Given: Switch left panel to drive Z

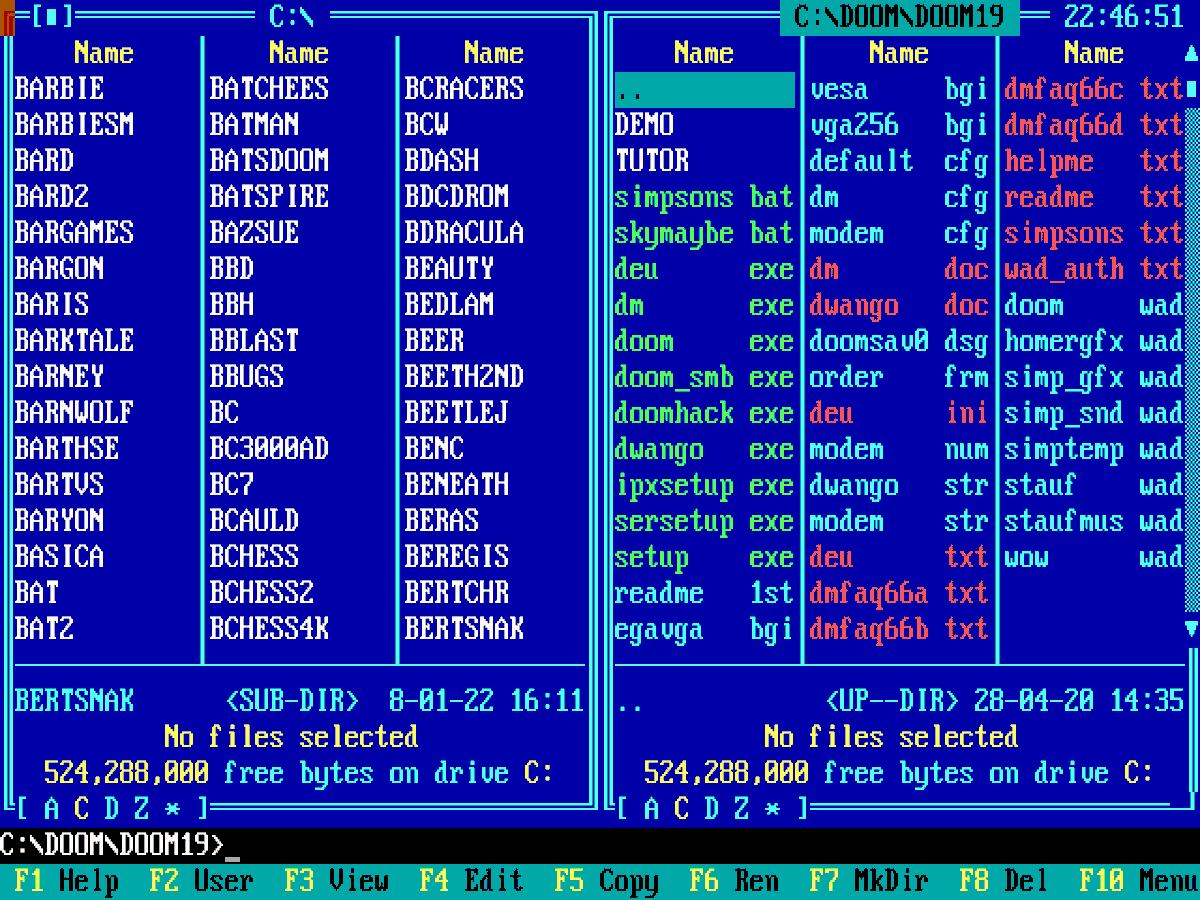Looking at the screenshot, I should [x=142, y=809].
